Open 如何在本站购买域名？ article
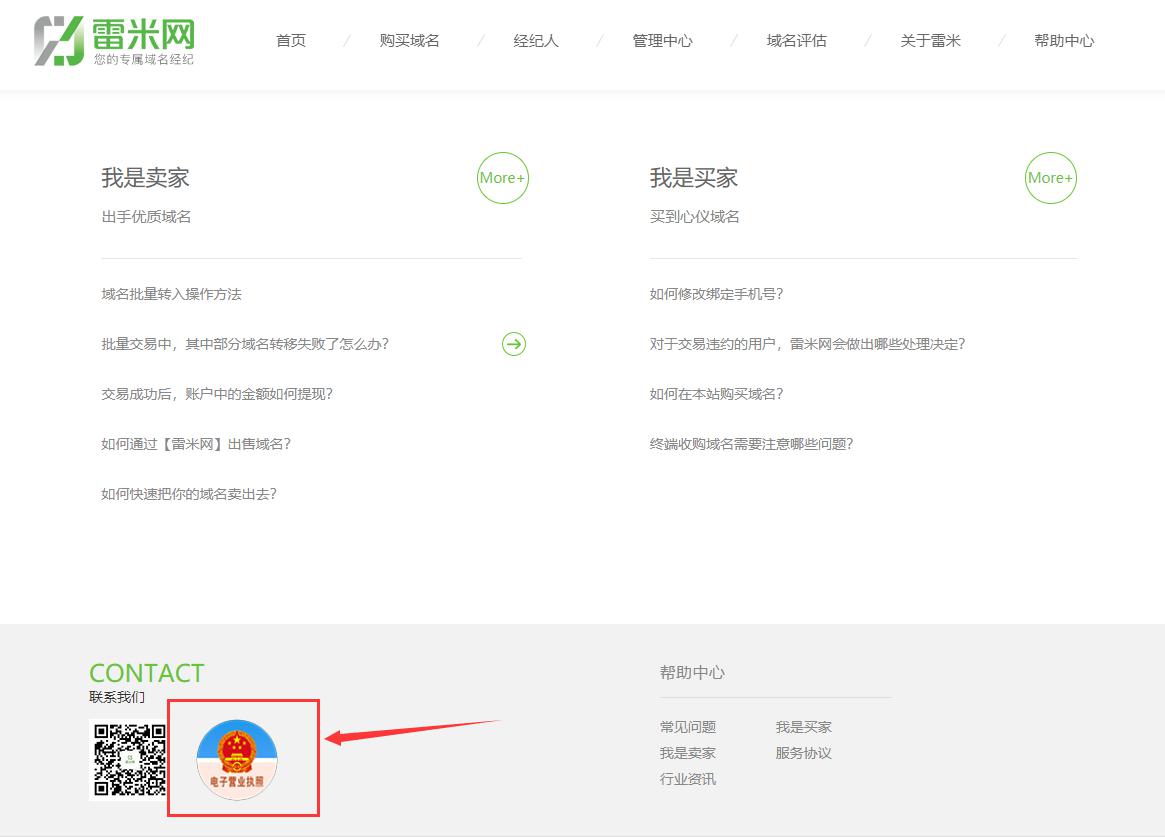Screen dimensions: 1165x837 click(x=716, y=394)
